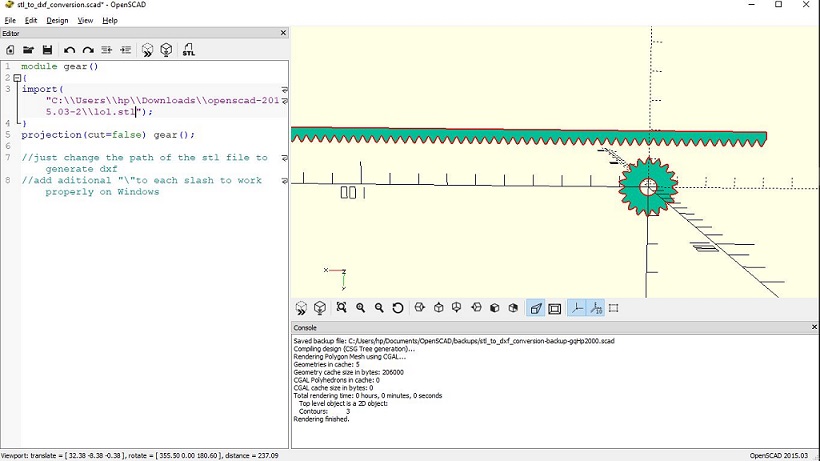Switch to the Bottom view
This screenshot has height=461, width=820.
[457, 308]
